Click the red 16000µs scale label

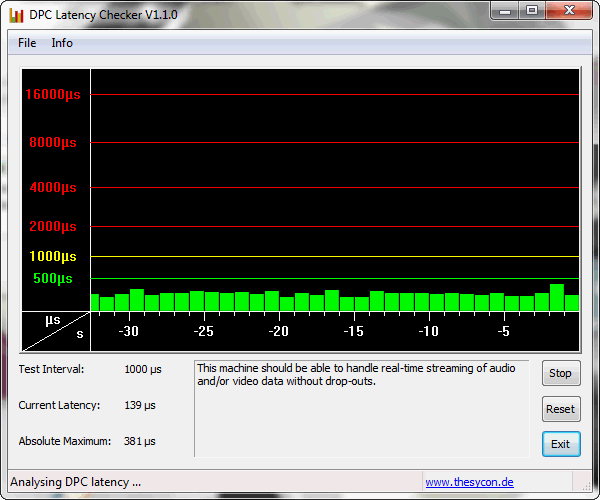pos(53,95)
